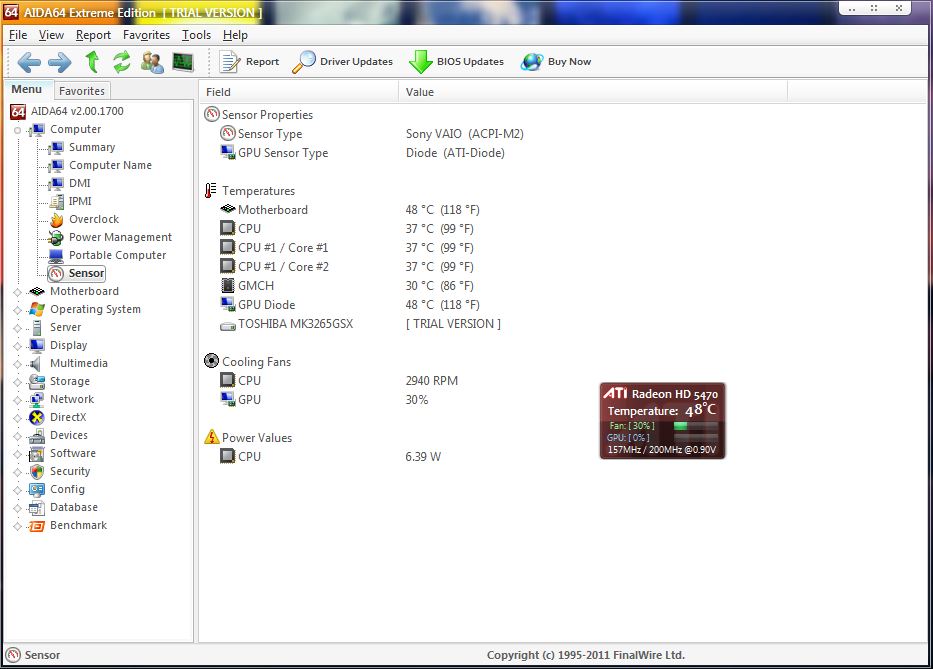
Task: Open the View menu
Action: 51,35
